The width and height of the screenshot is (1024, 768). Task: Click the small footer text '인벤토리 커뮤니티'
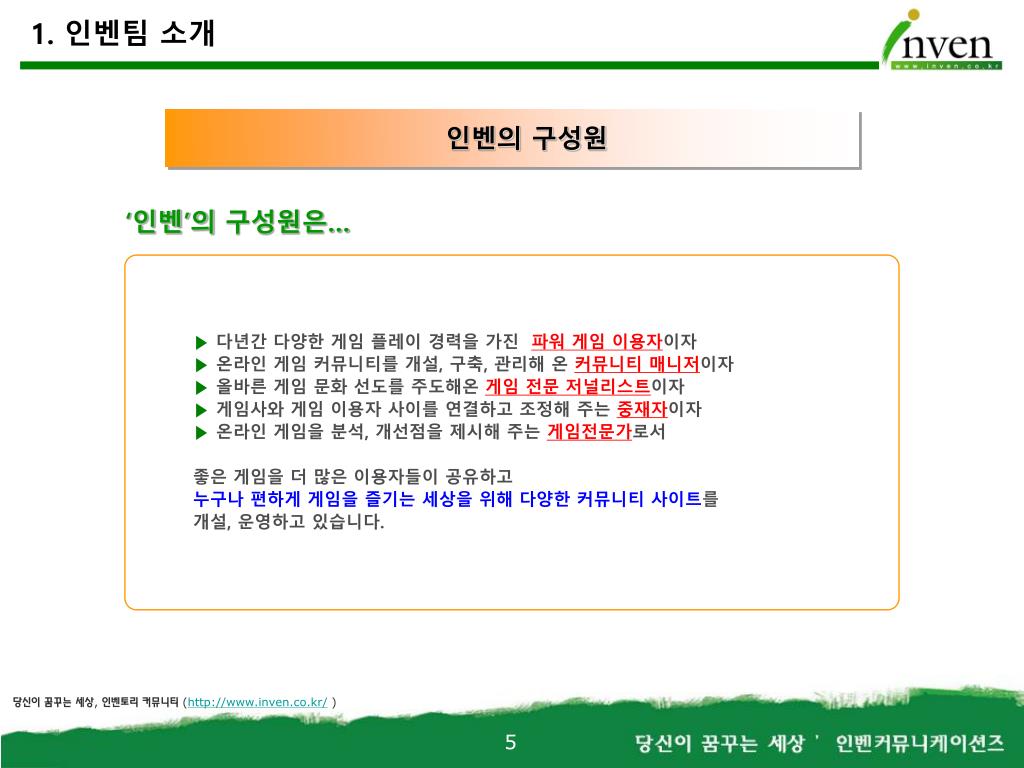point(140,703)
